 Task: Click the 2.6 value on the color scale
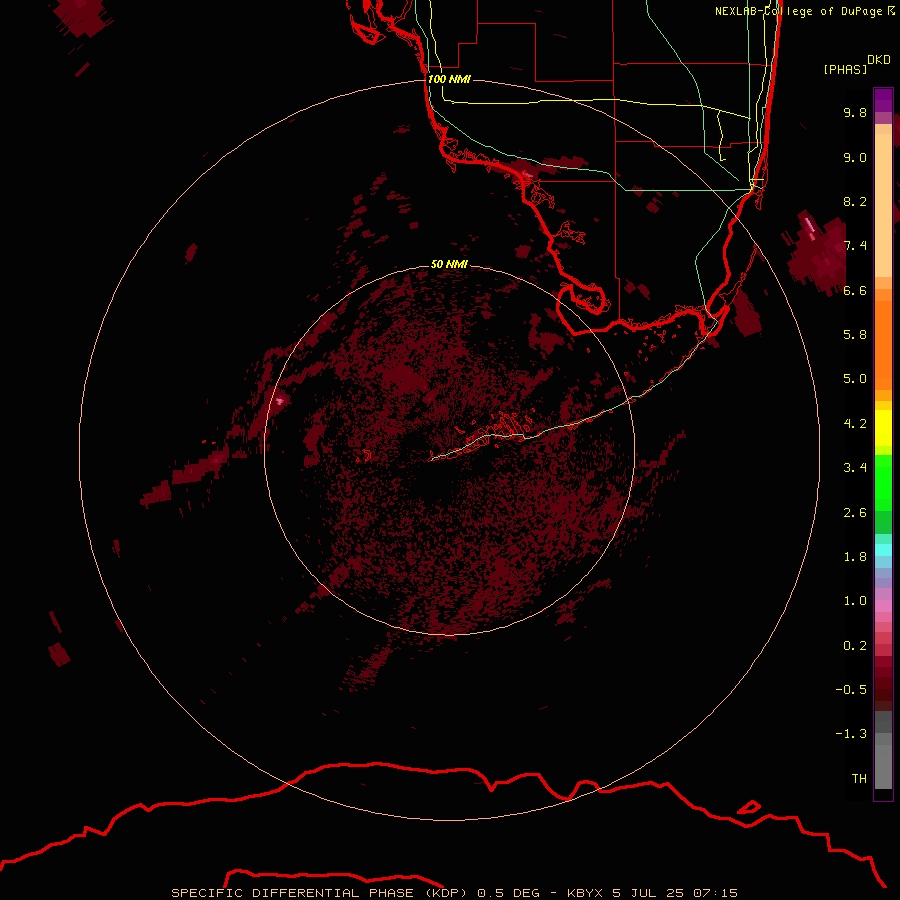(855, 513)
